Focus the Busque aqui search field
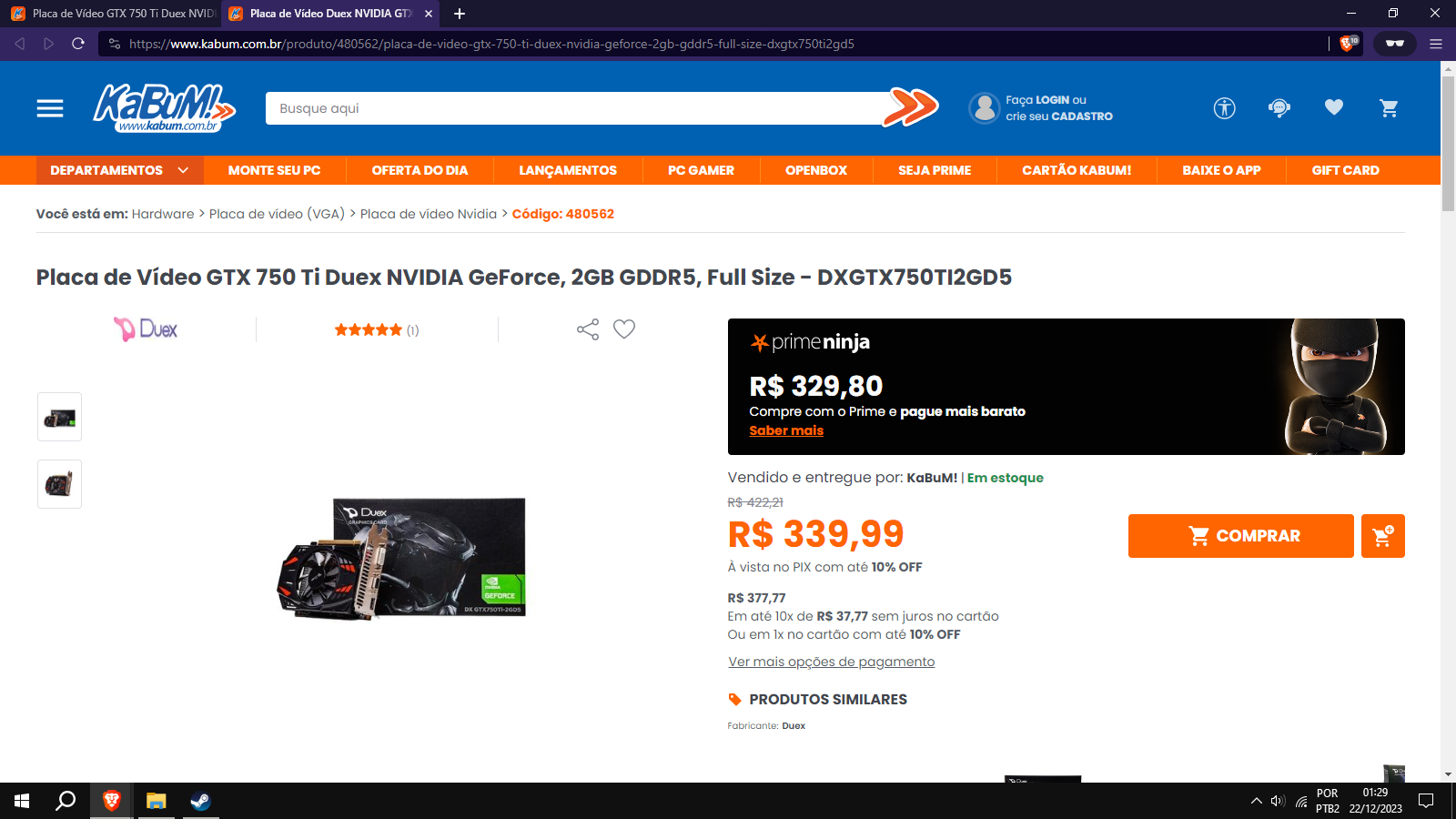The height and width of the screenshot is (819, 1456). pyautogui.click(x=573, y=108)
